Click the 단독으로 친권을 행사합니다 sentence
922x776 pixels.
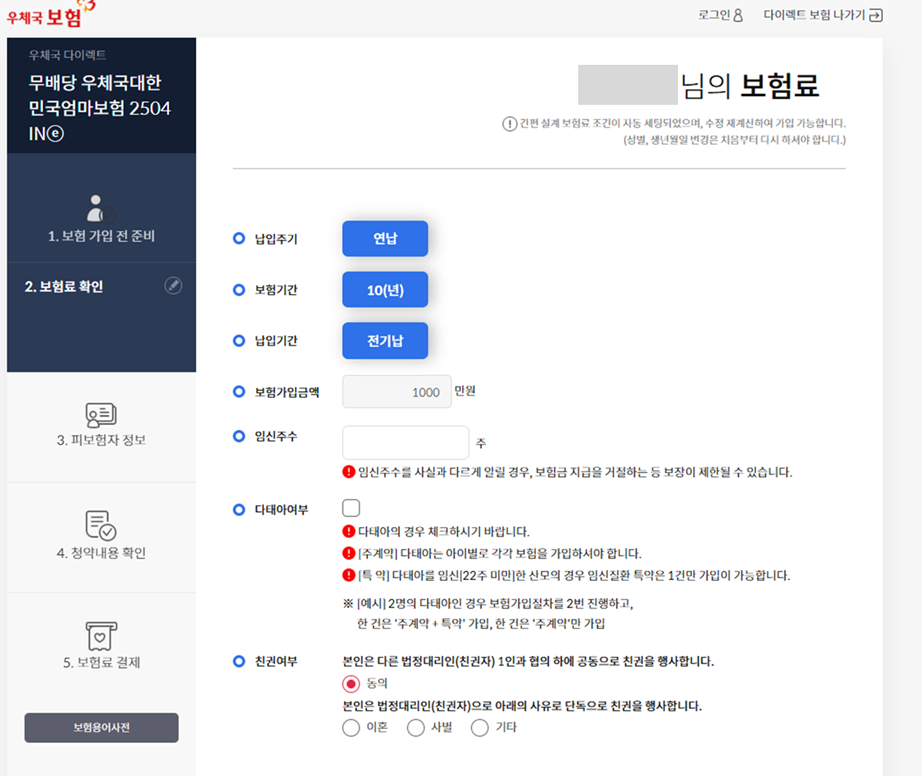pyautogui.click(x=522, y=706)
